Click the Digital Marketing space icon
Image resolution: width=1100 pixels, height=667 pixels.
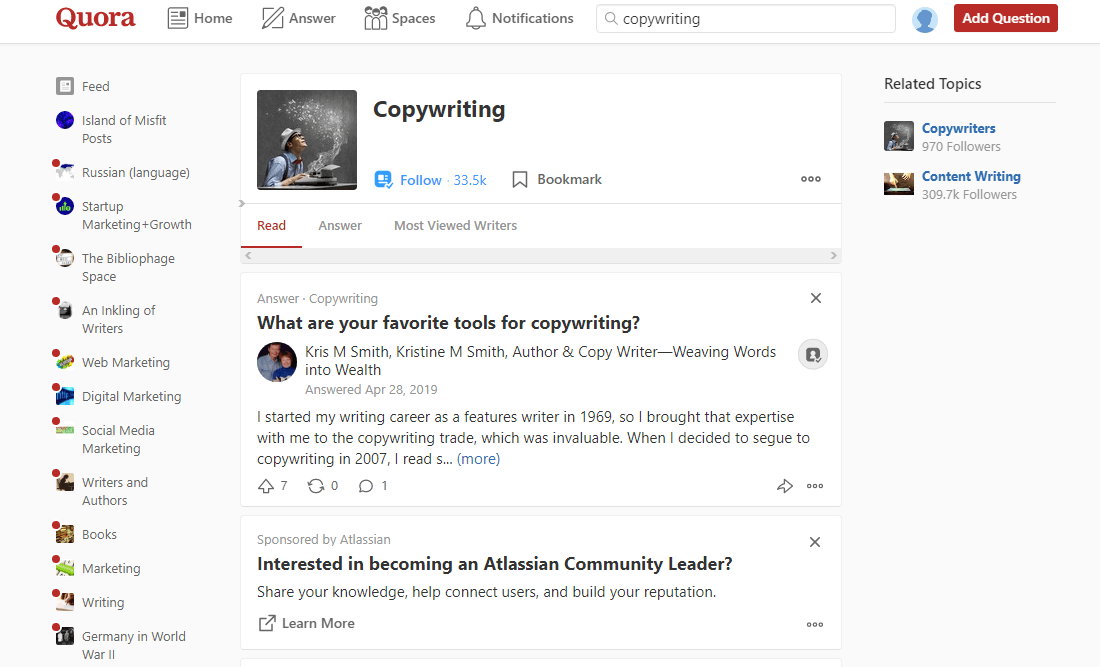click(x=65, y=396)
